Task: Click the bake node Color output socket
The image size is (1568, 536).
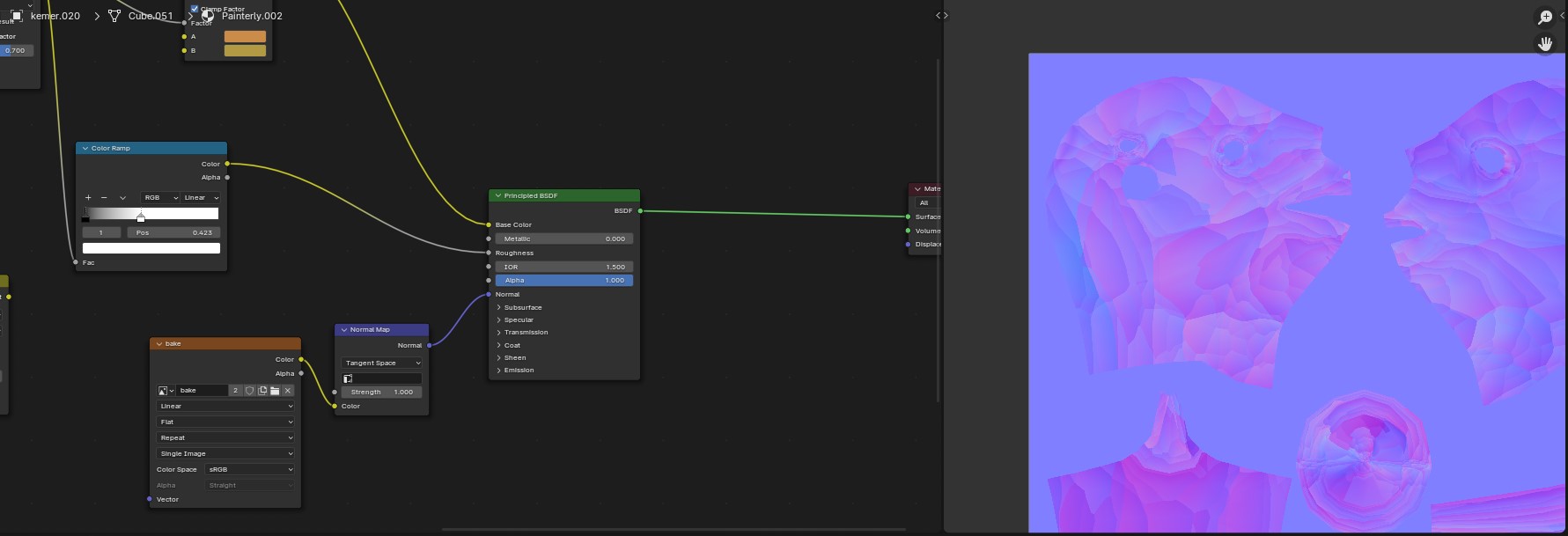Action: click(301, 360)
